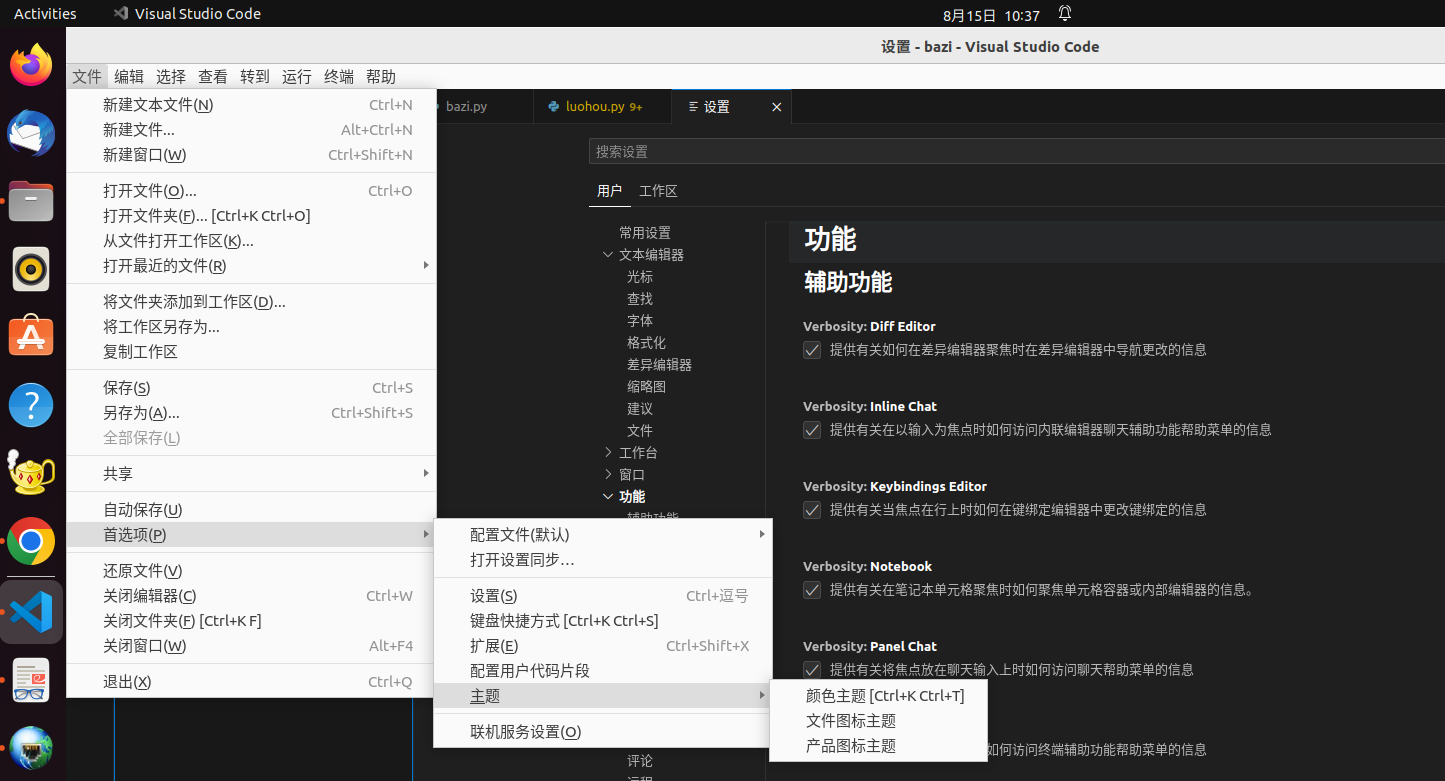This screenshot has width=1445, height=781.
Task: Open the Help dock icon
Action: coord(31,405)
